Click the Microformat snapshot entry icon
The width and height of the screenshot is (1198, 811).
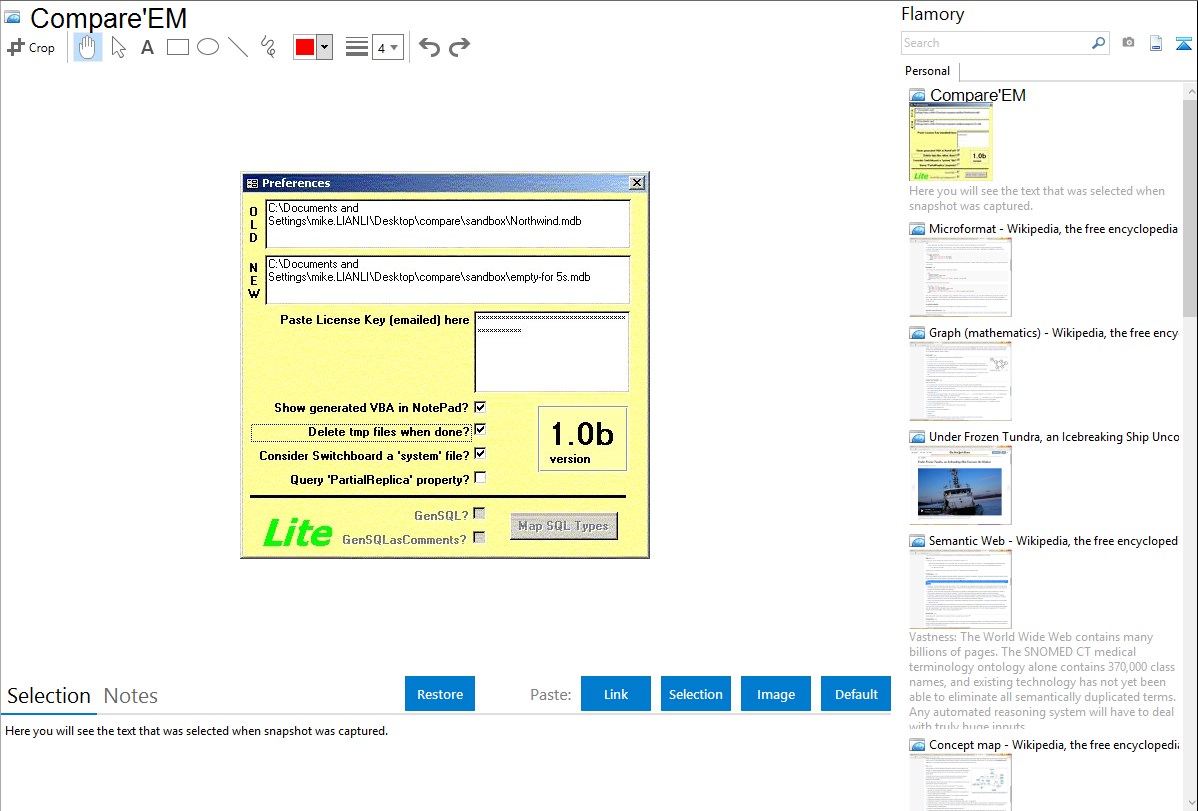[x=917, y=229]
